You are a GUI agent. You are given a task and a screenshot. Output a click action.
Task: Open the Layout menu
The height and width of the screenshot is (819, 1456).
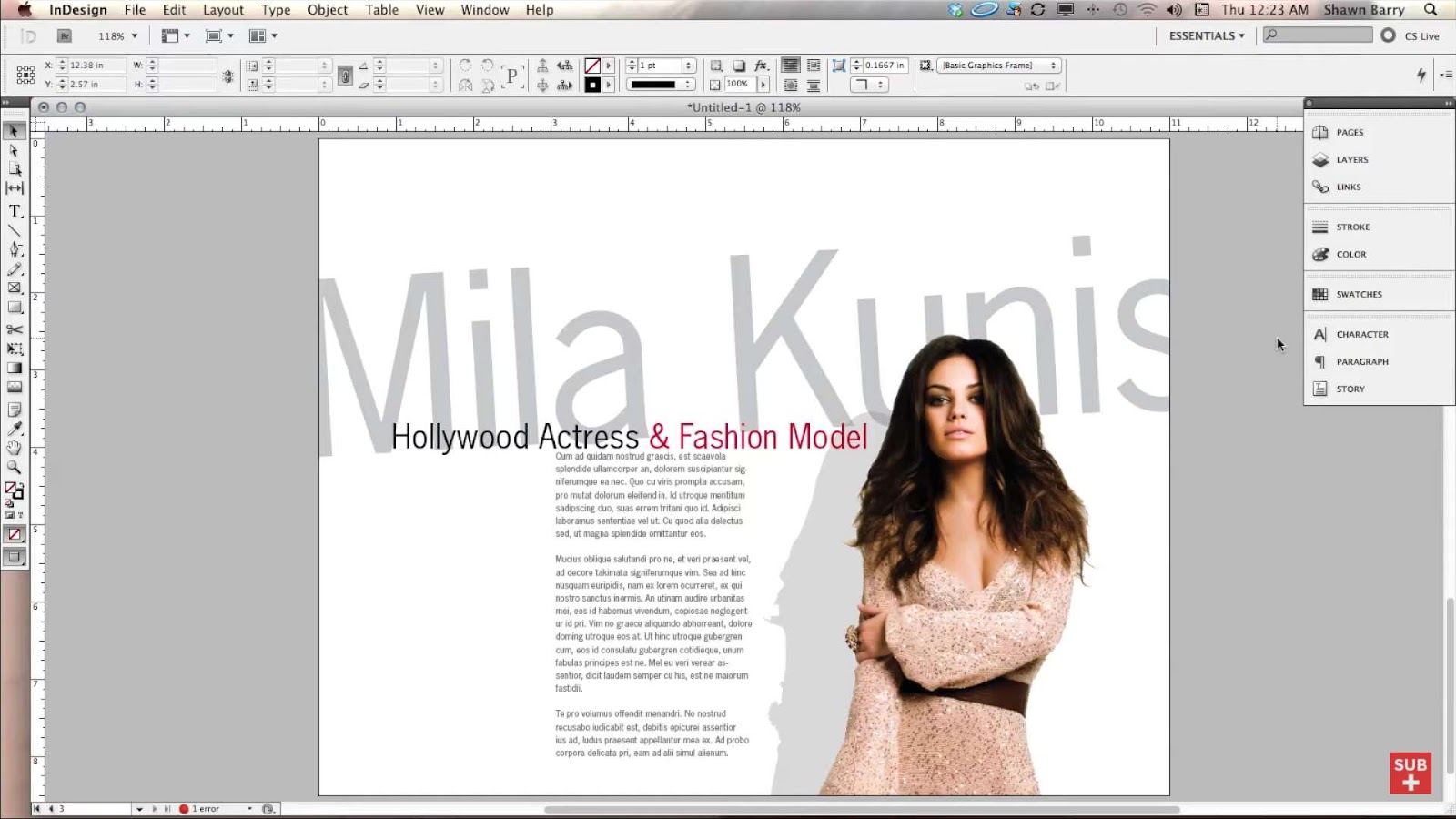pos(223,10)
